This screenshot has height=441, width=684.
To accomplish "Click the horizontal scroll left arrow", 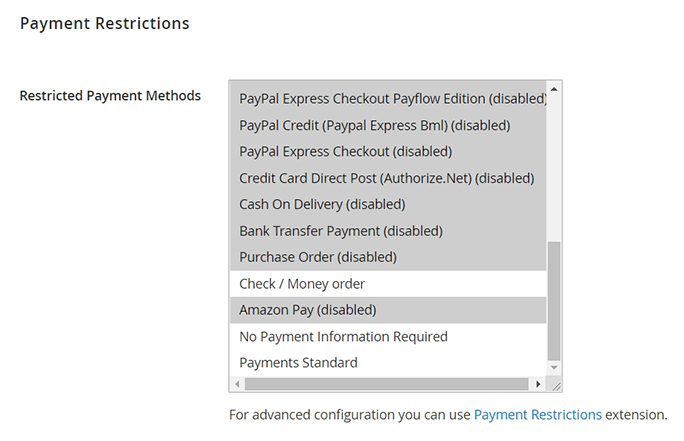I will click(237, 384).
